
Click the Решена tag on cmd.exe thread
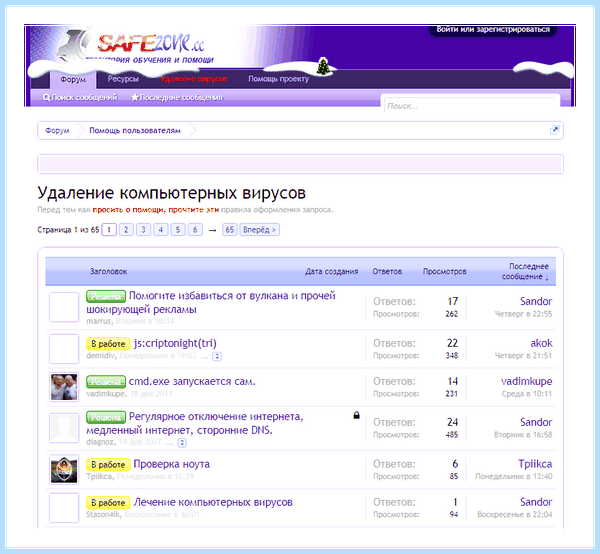click(x=106, y=382)
